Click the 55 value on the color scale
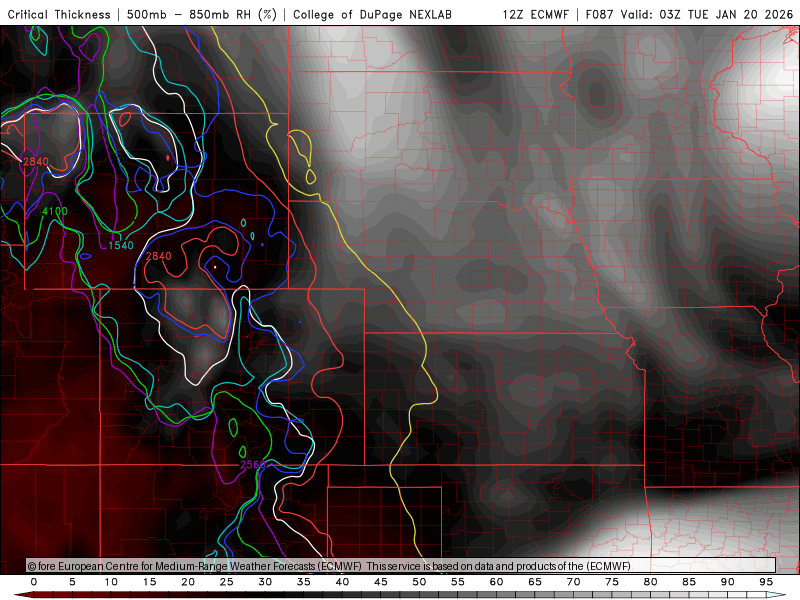Viewport: 800px width, 600px height. (x=458, y=582)
